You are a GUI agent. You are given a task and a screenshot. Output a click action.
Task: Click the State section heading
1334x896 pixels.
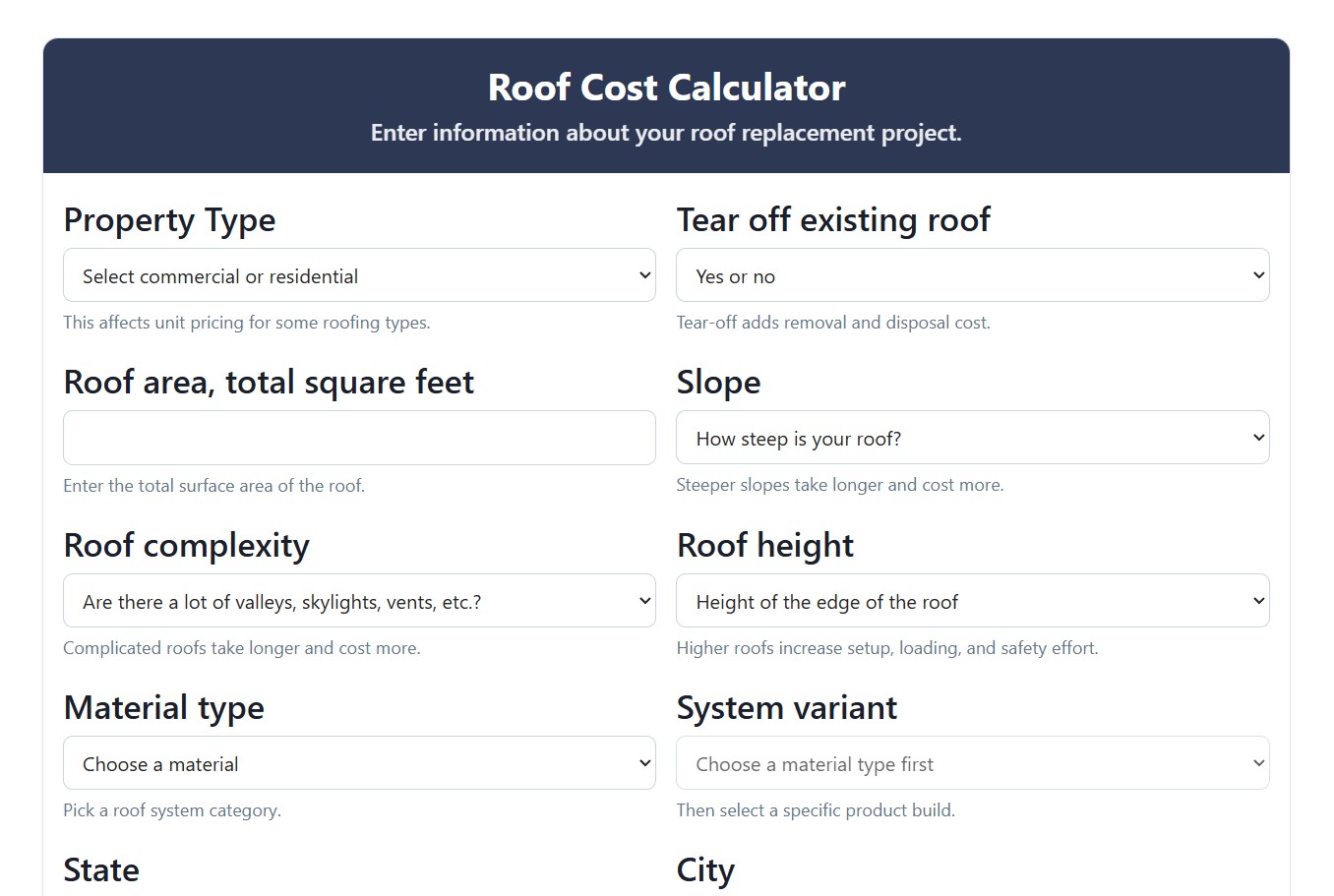point(101,869)
